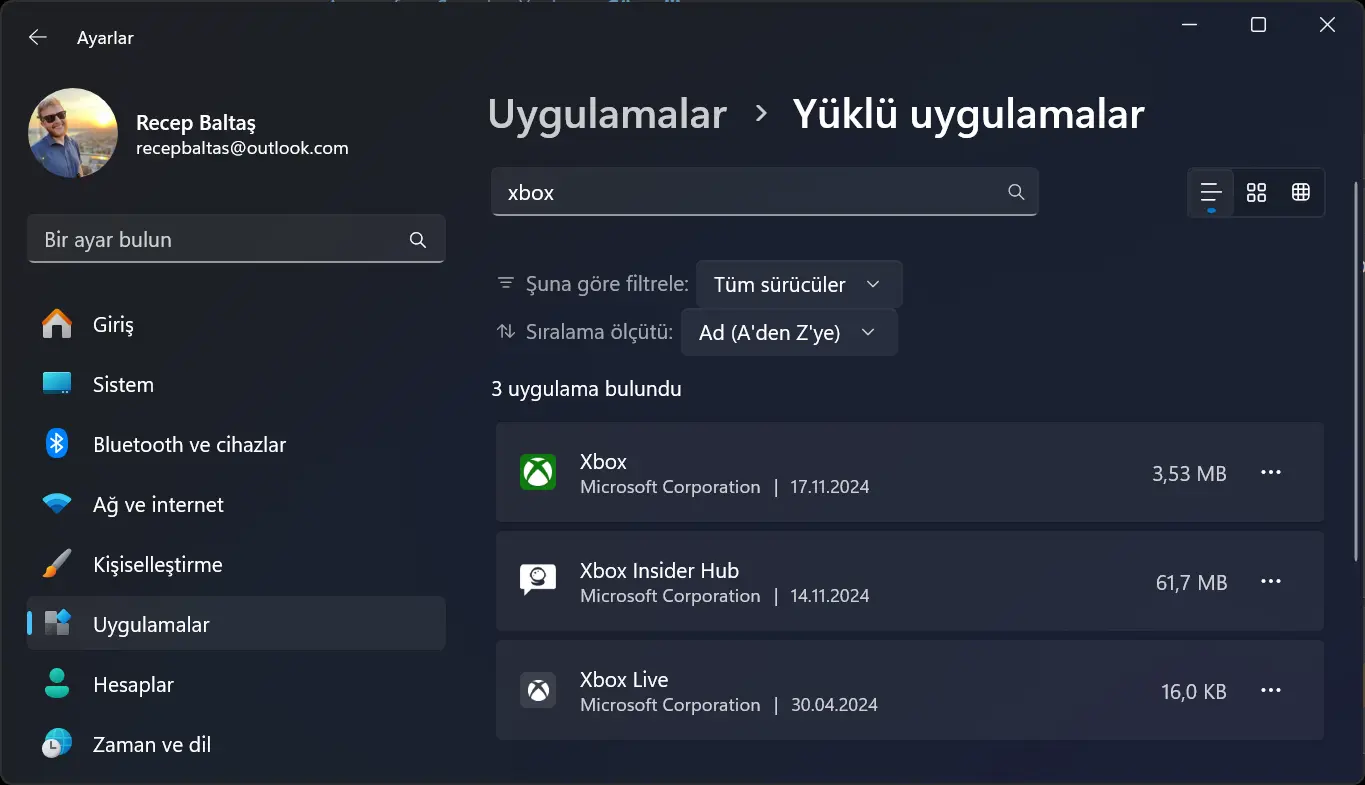Viewport: 1365px width, 785px height.
Task: Click the 61,7 MB size value
Action: [1191, 583]
